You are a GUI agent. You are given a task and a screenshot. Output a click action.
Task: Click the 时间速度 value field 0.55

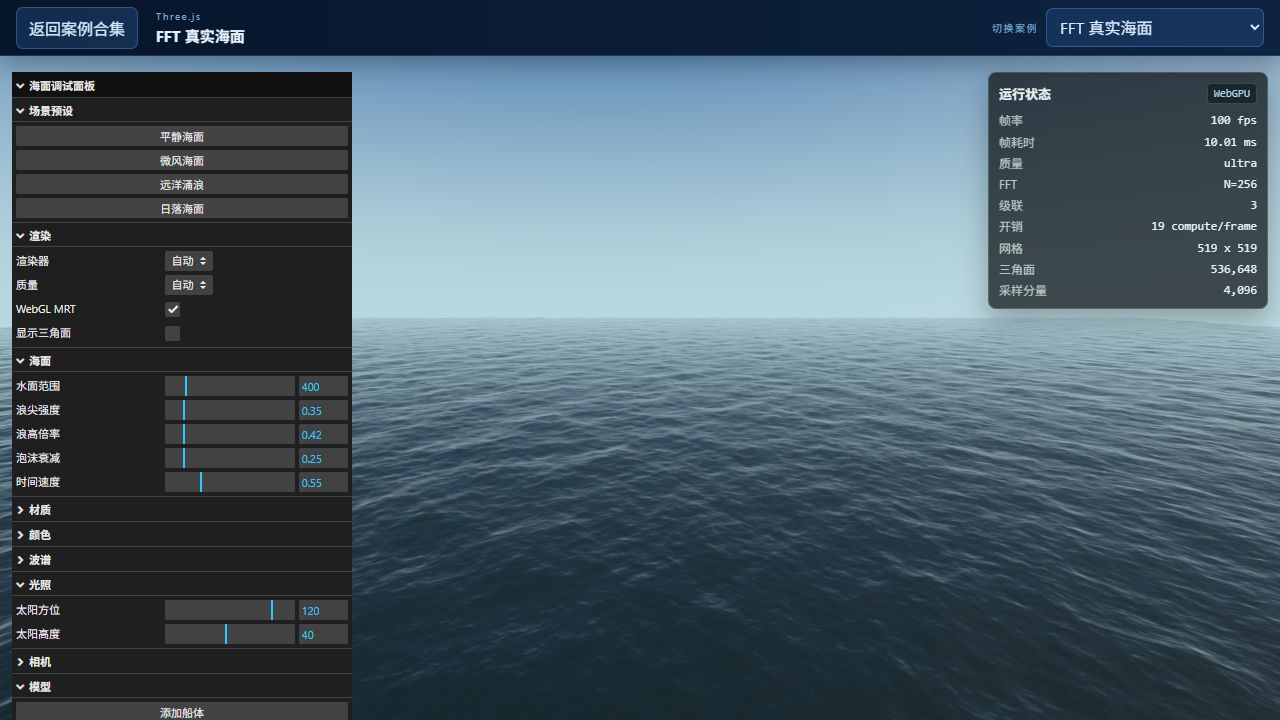323,482
